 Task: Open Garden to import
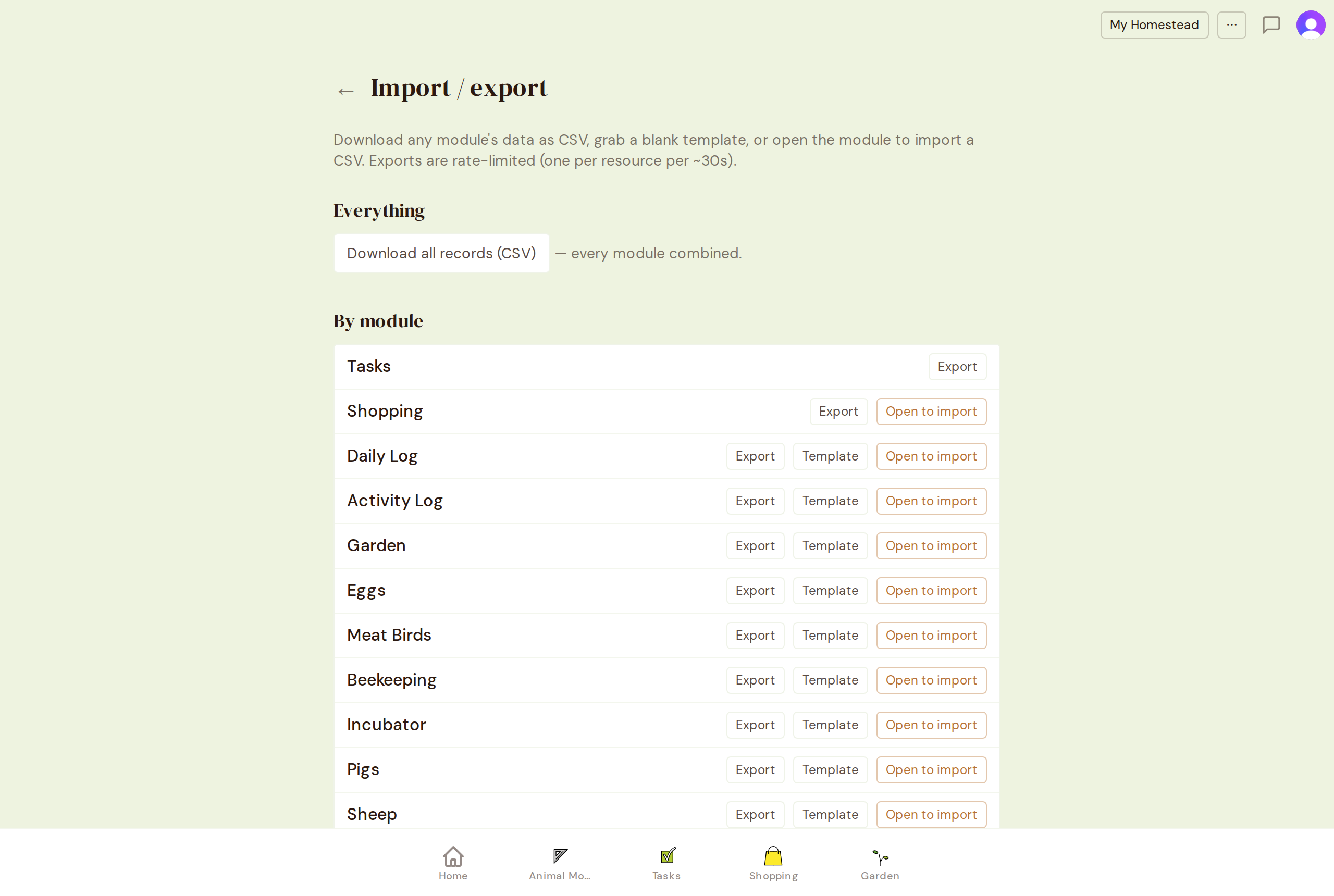point(931,546)
